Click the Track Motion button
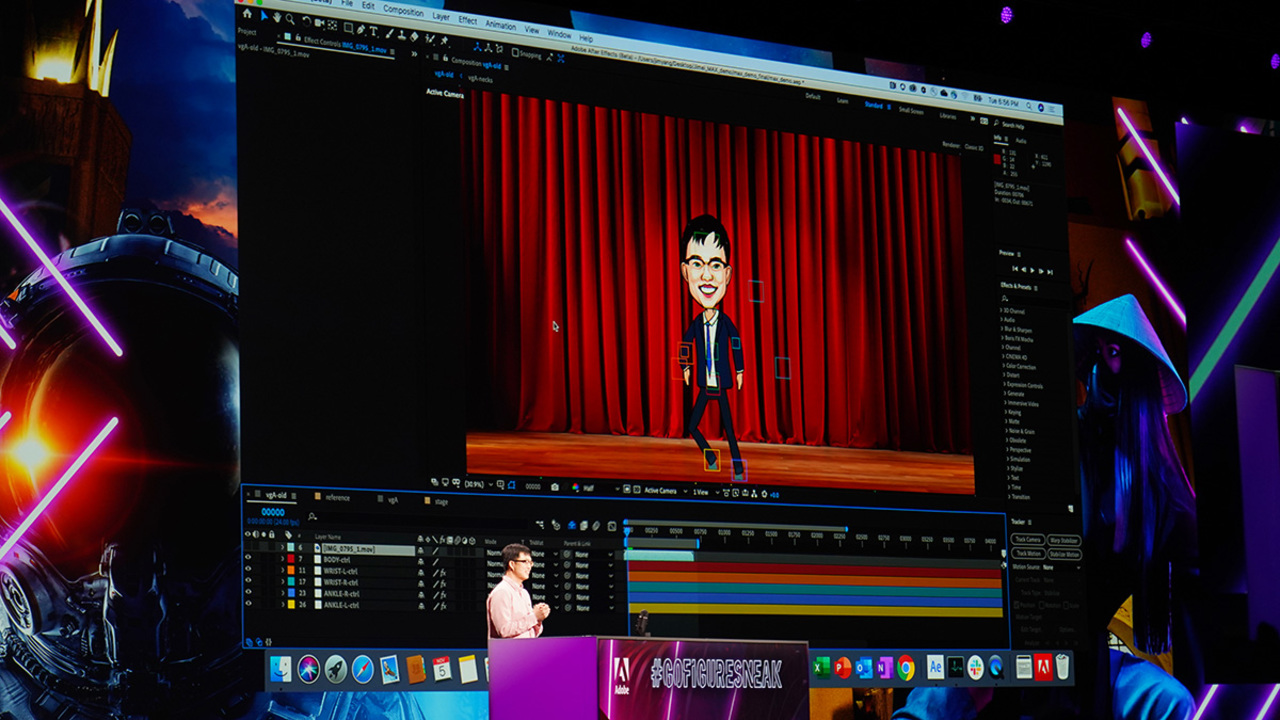The image size is (1280, 720). tap(1028, 553)
